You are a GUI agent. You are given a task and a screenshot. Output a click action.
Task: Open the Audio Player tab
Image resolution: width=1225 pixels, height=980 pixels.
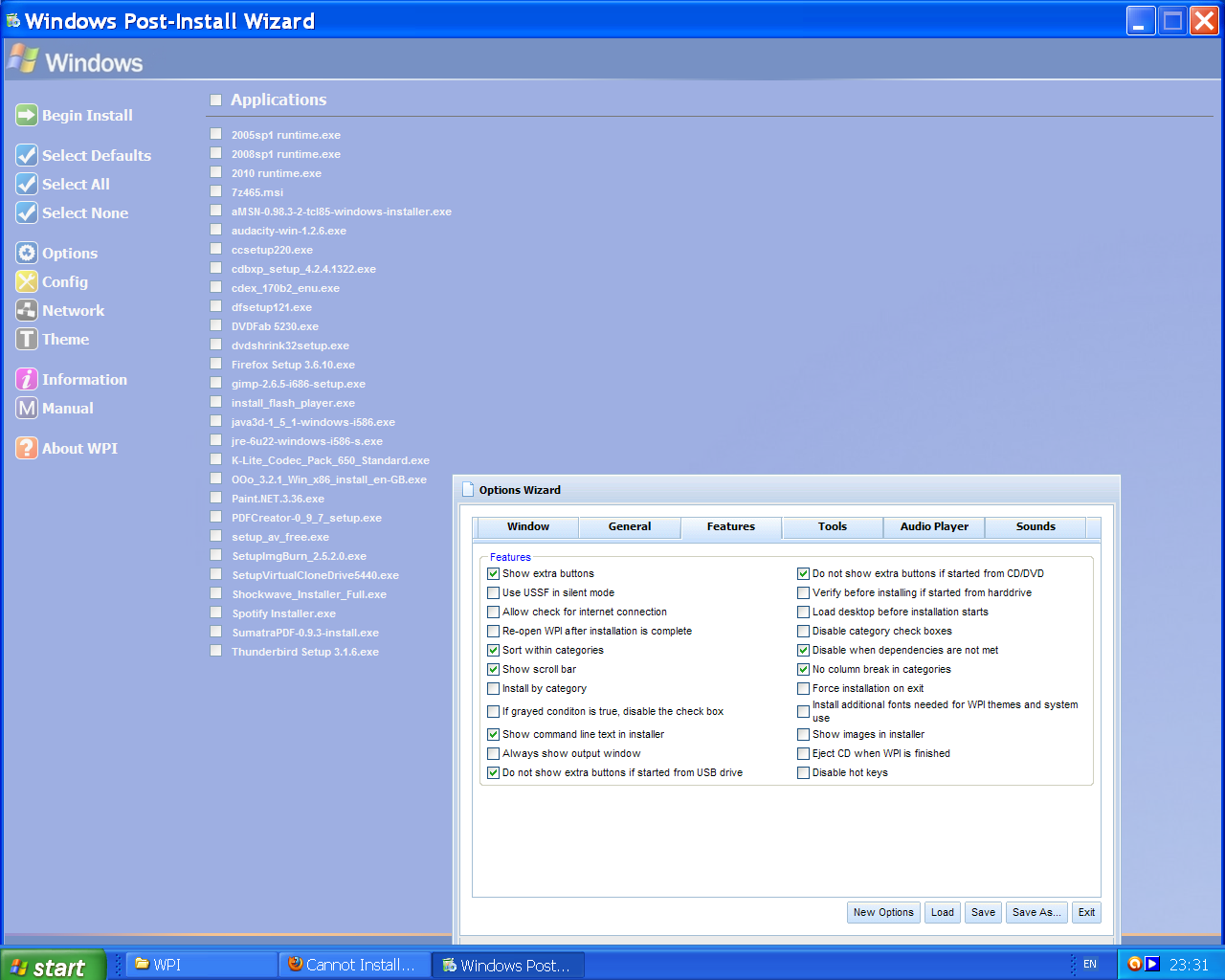click(934, 526)
